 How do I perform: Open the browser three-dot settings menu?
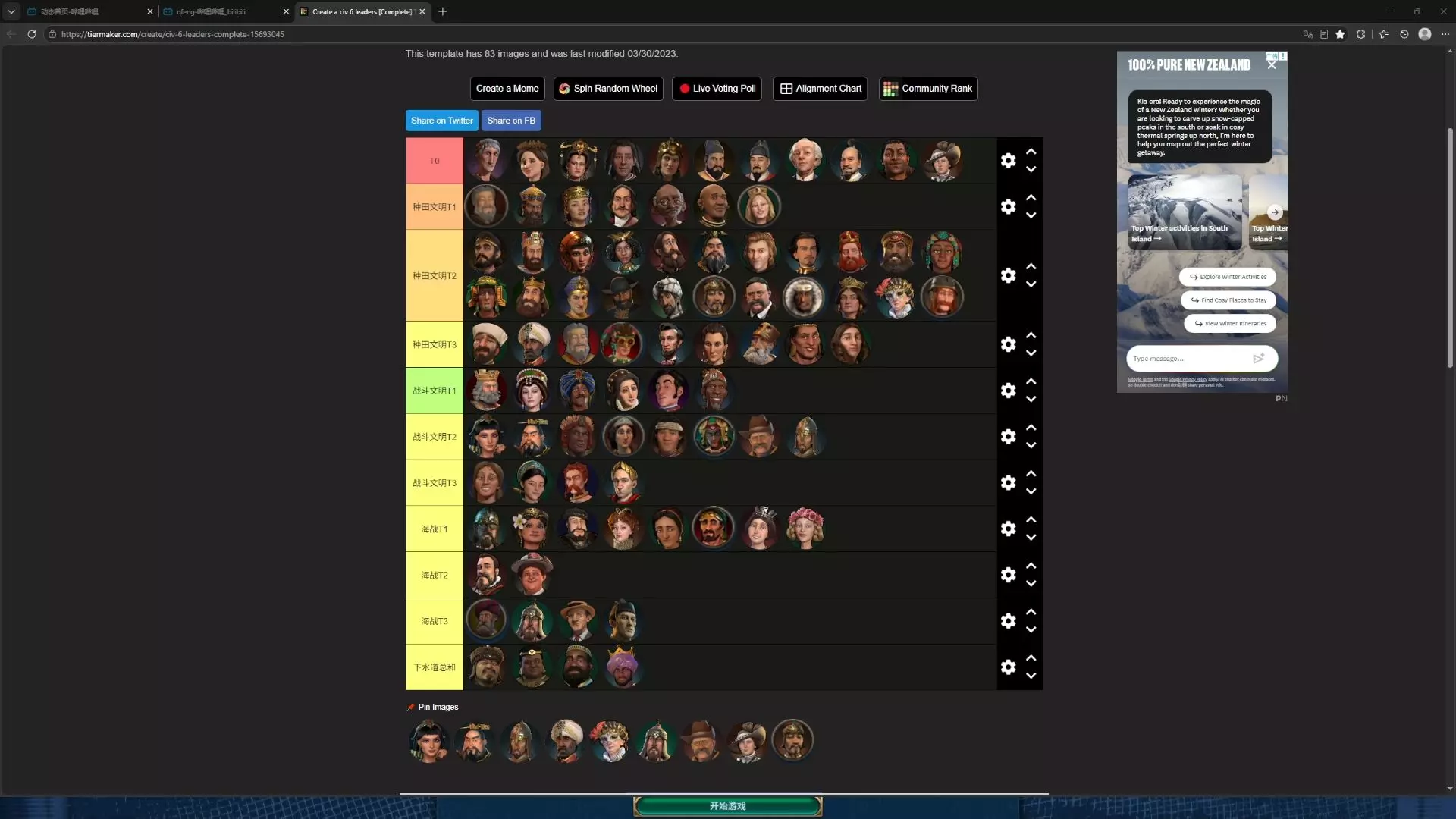coord(1445,34)
